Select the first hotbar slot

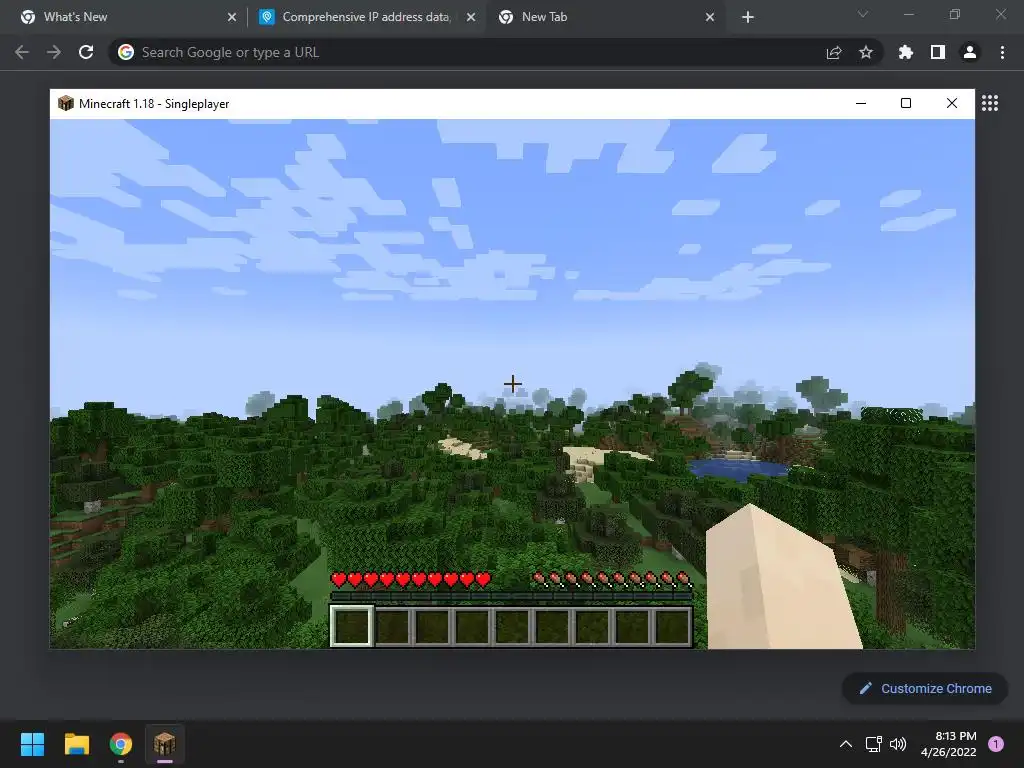tap(352, 626)
